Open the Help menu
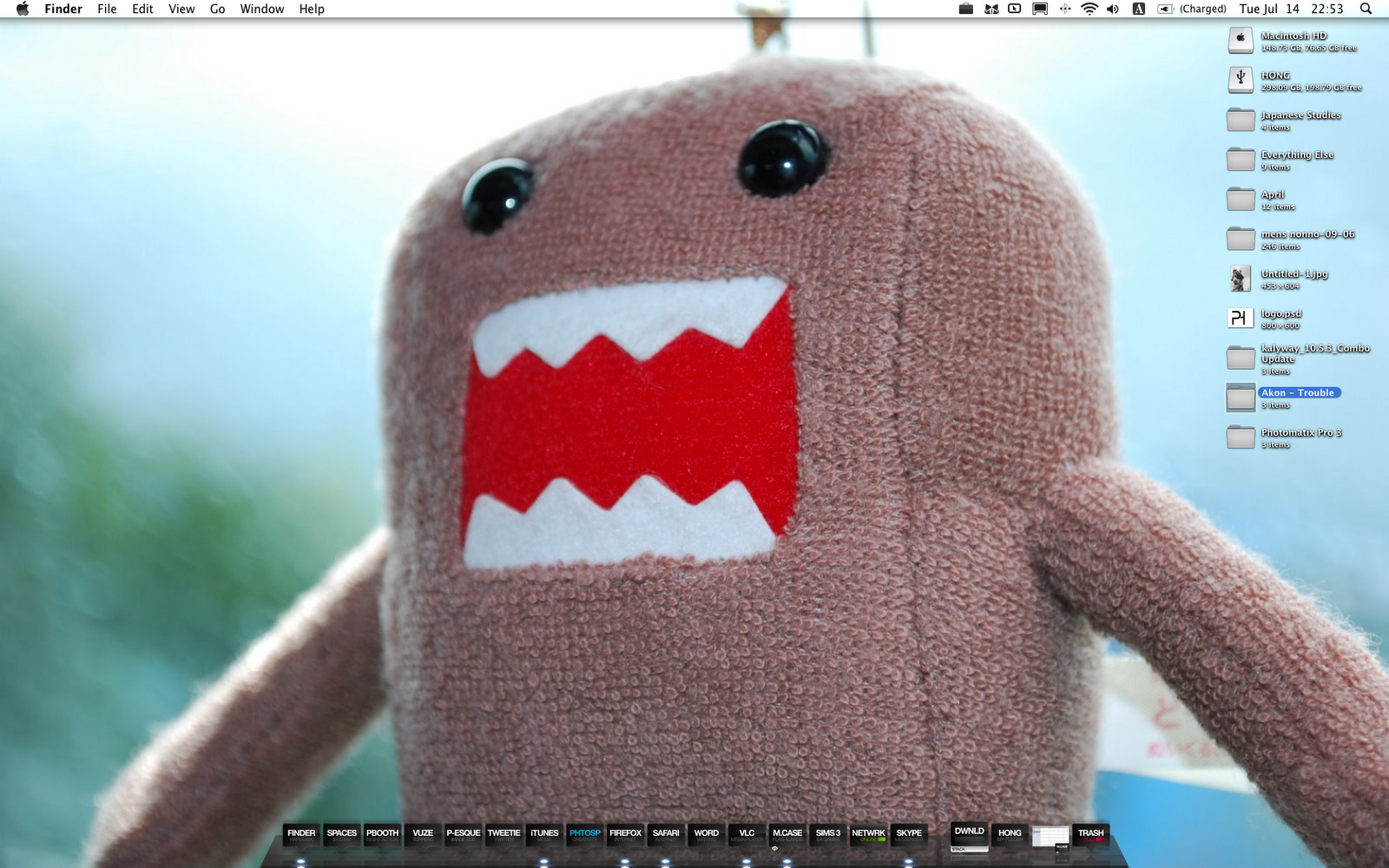Image resolution: width=1389 pixels, height=868 pixels. click(x=312, y=9)
